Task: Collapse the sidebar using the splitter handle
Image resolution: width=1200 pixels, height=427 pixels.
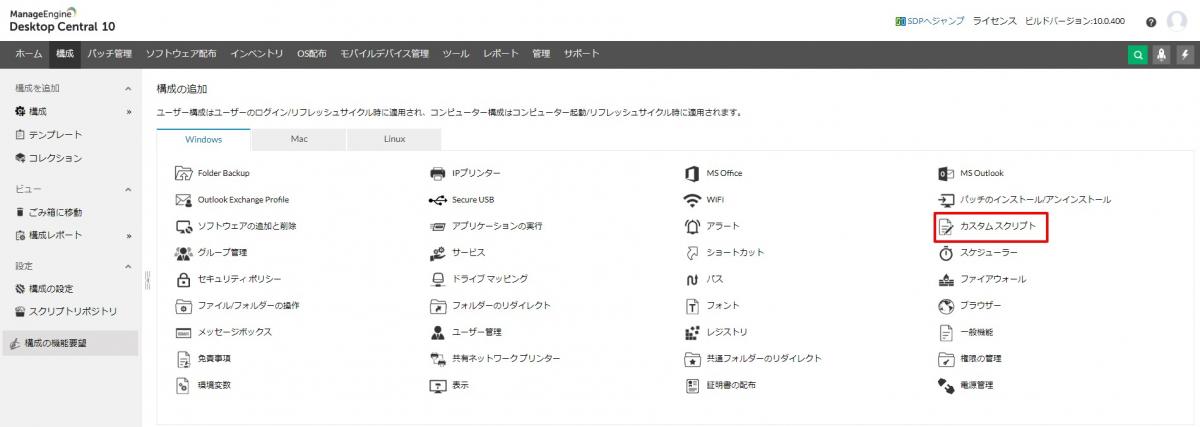Action: (148, 278)
